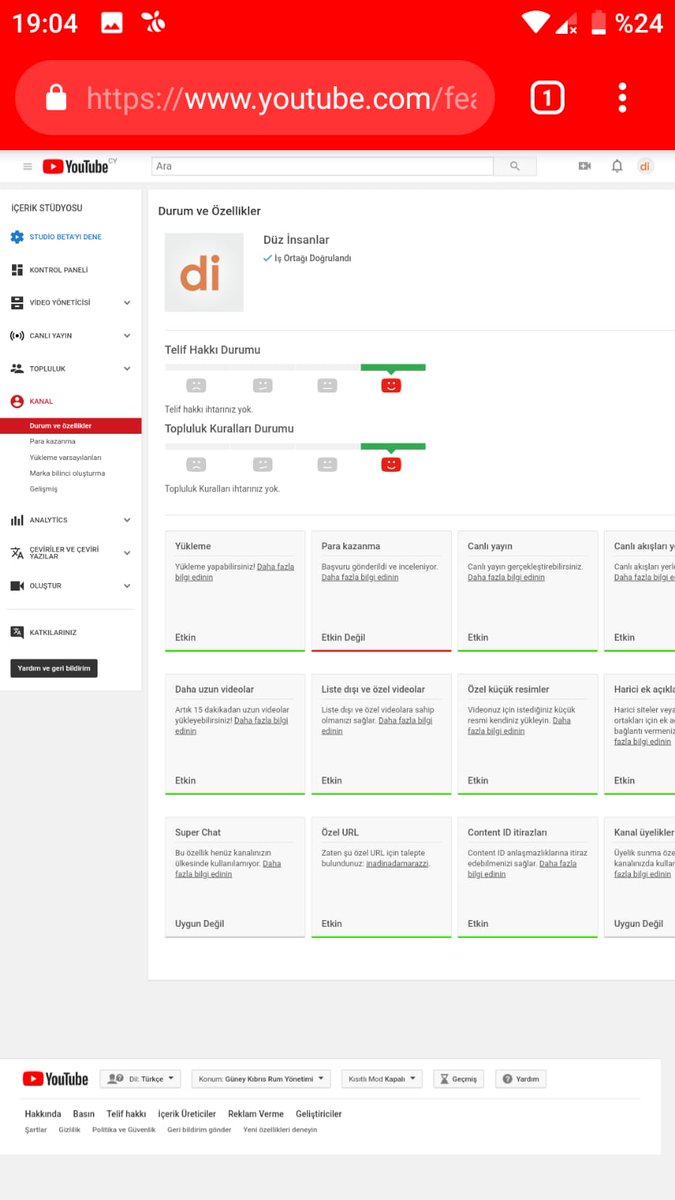The width and height of the screenshot is (675, 1200).
Task: Select Durum ve özellikler menu item
Action: [71, 426]
